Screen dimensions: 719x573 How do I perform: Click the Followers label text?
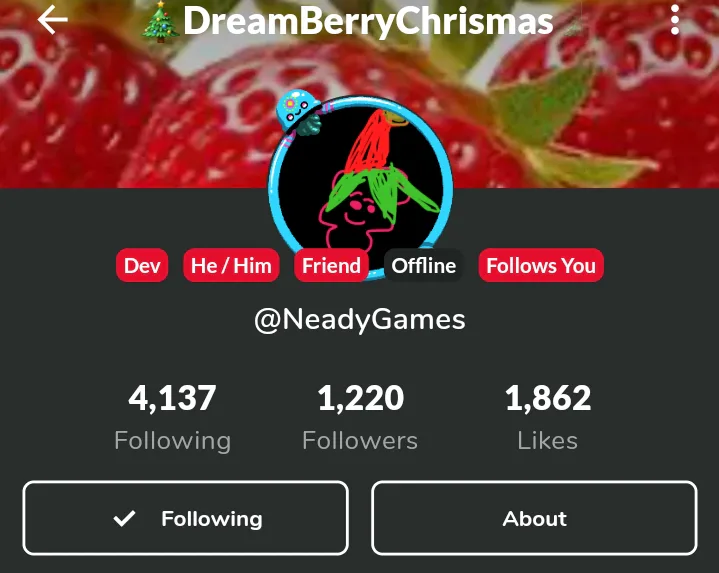[x=360, y=441]
